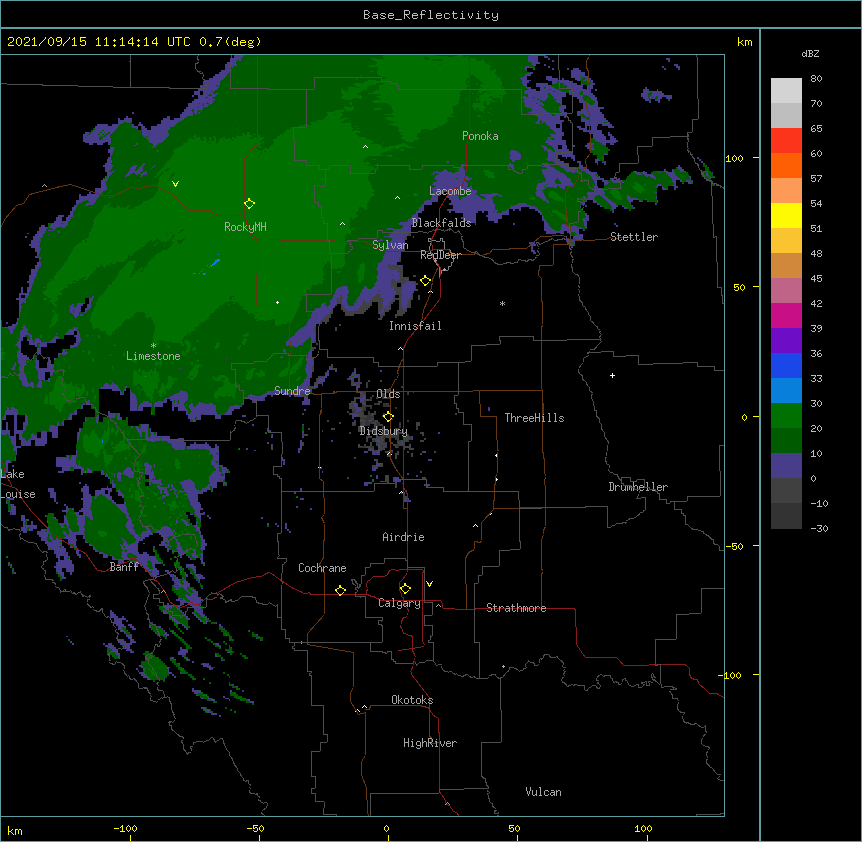
Task: Click the Banff label
Action: (x=124, y=567)
